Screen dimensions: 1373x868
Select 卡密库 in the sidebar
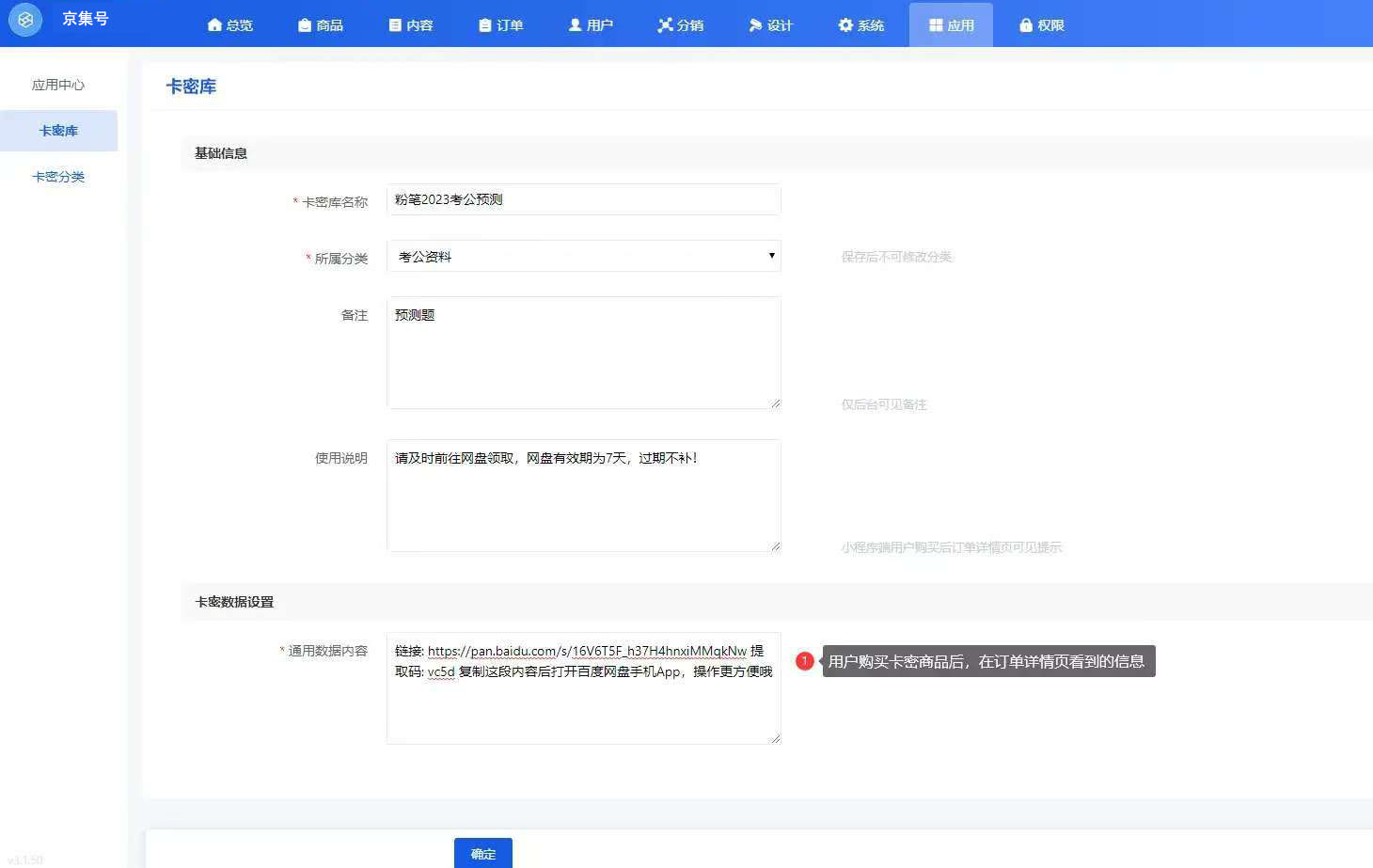click(x=58, y=131)
